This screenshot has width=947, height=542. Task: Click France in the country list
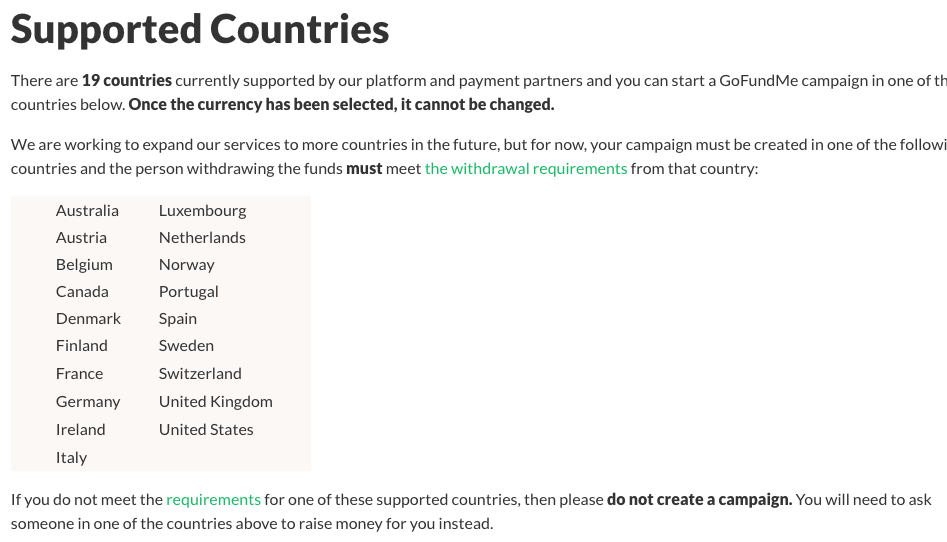tap(79, 373)
